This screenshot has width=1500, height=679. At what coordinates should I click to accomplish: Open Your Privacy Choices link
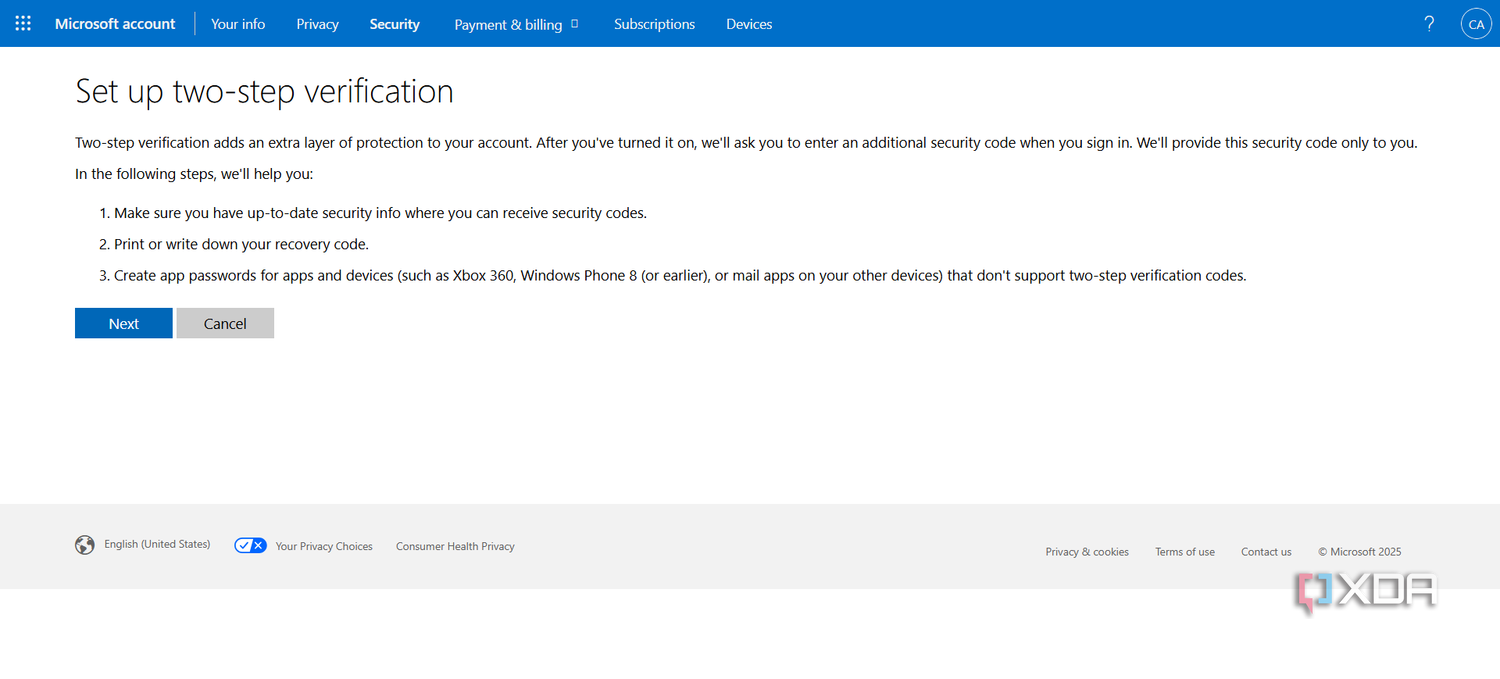tap(324, 546)
